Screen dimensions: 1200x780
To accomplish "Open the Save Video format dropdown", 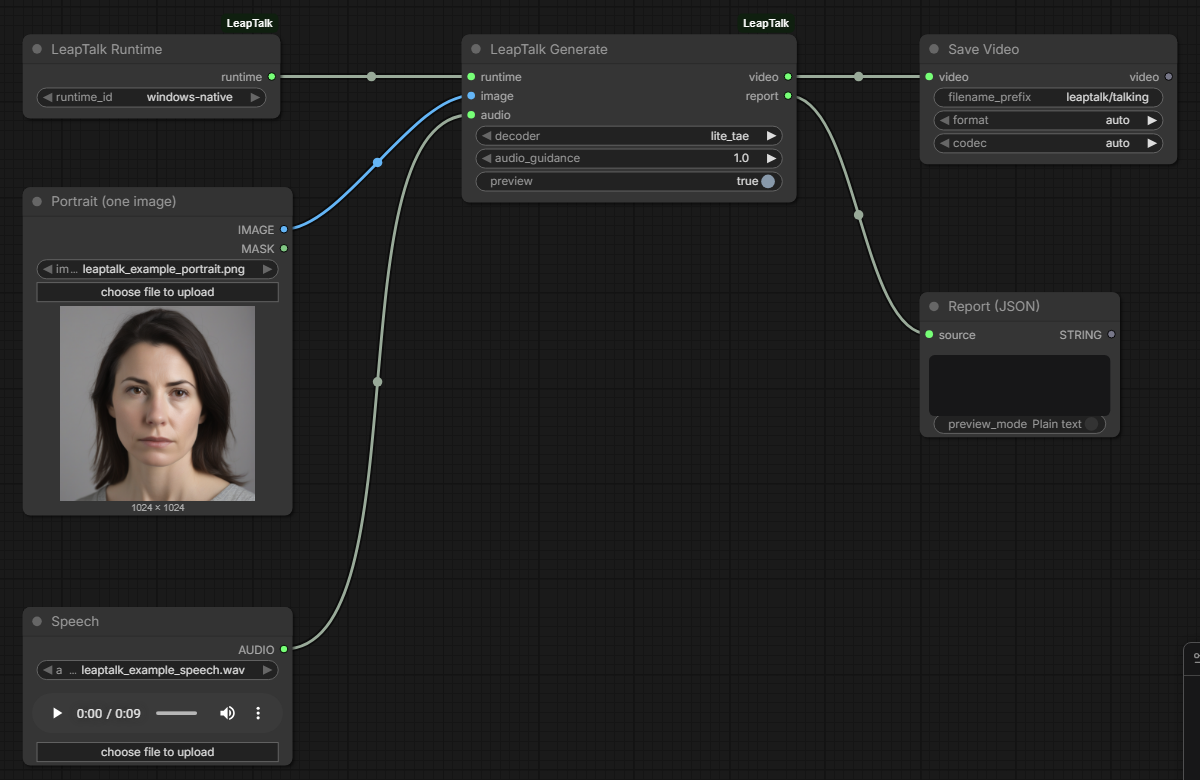I will 1048,120.
